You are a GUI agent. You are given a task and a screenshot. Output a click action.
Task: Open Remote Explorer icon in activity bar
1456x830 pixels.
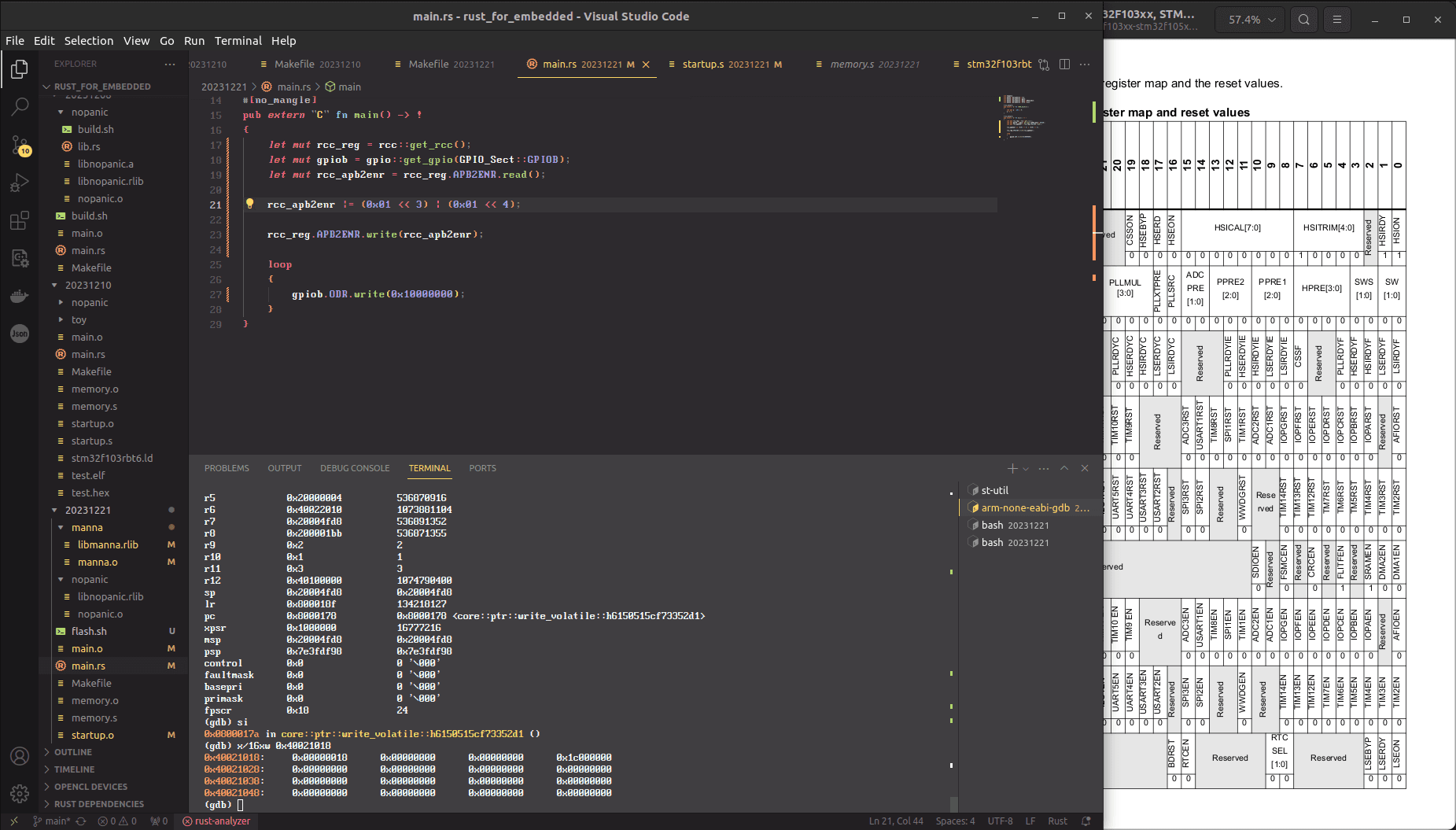point(20,258)
